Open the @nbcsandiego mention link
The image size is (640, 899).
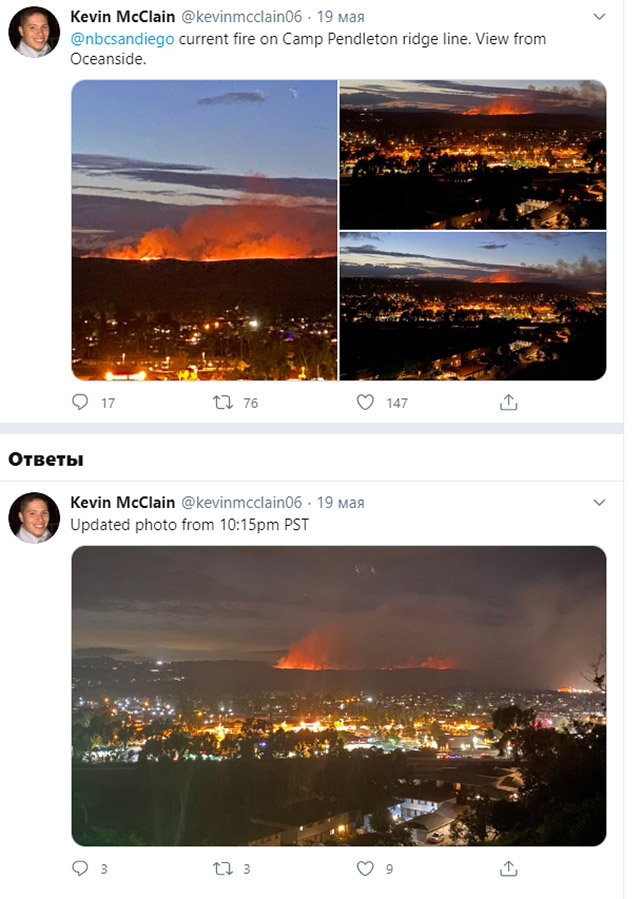[x=122, y=39]
